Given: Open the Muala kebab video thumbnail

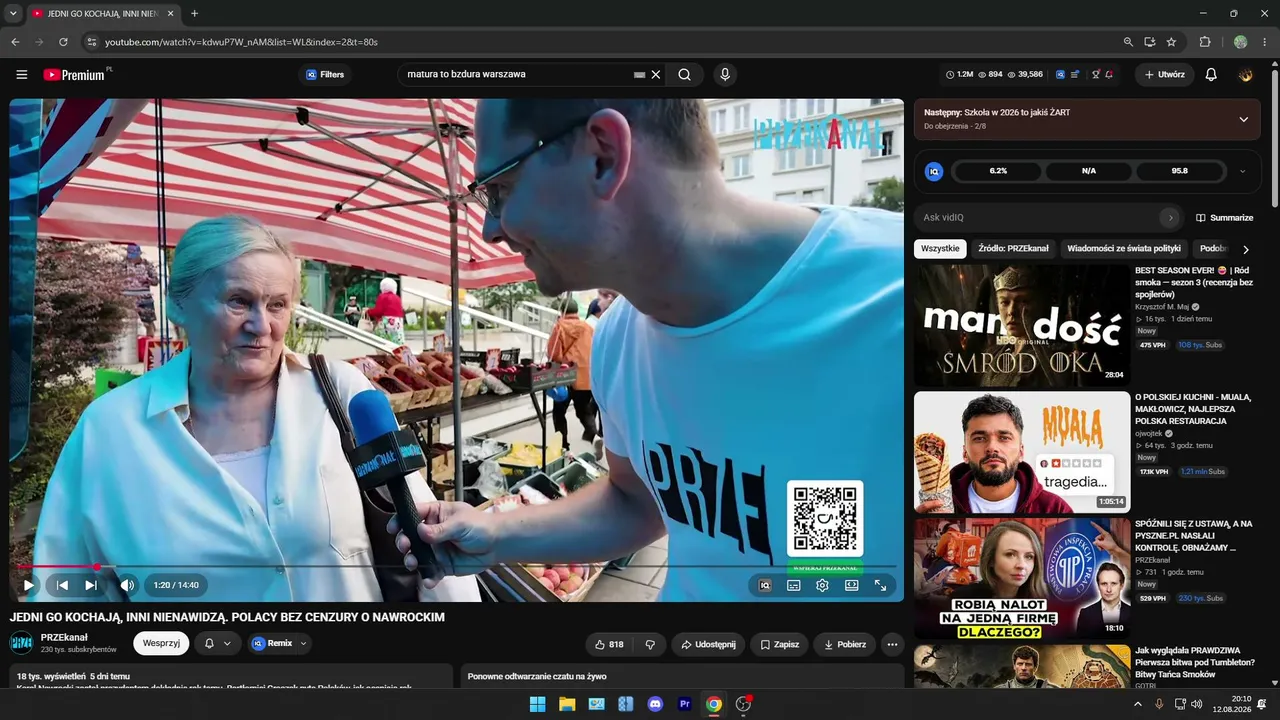Looking at the screenshot, I should (1022, 452).
